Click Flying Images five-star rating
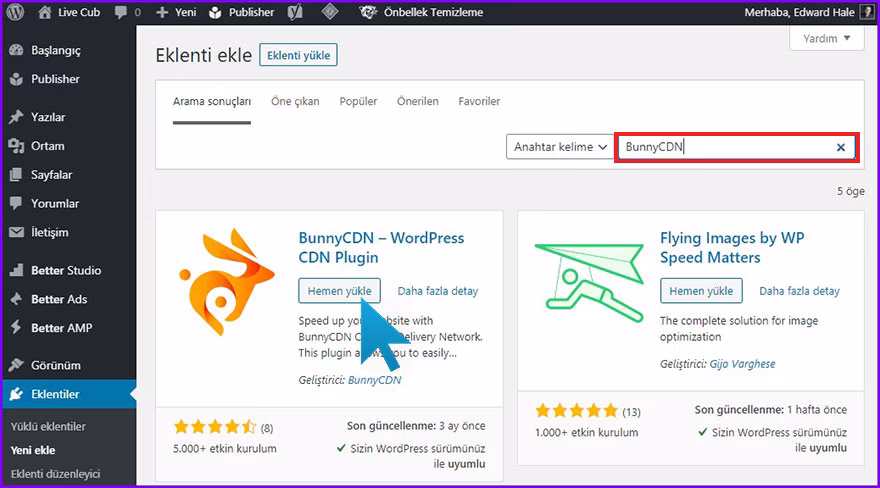Image resolution: width=880 pixels, height=488 pixels. 576,411
